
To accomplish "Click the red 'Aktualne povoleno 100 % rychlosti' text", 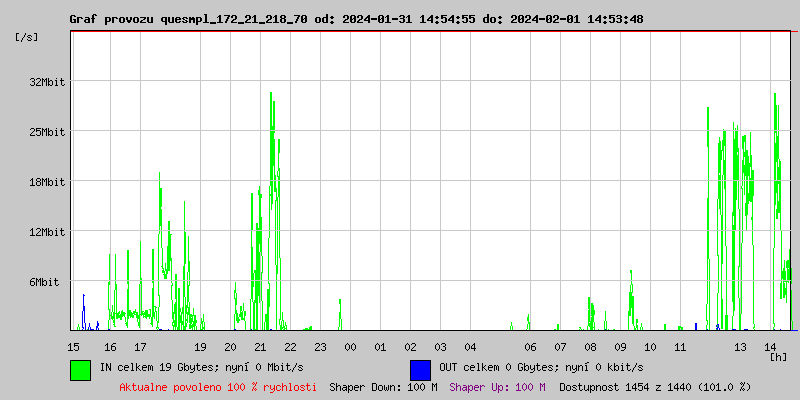I will tap(218, 387).
